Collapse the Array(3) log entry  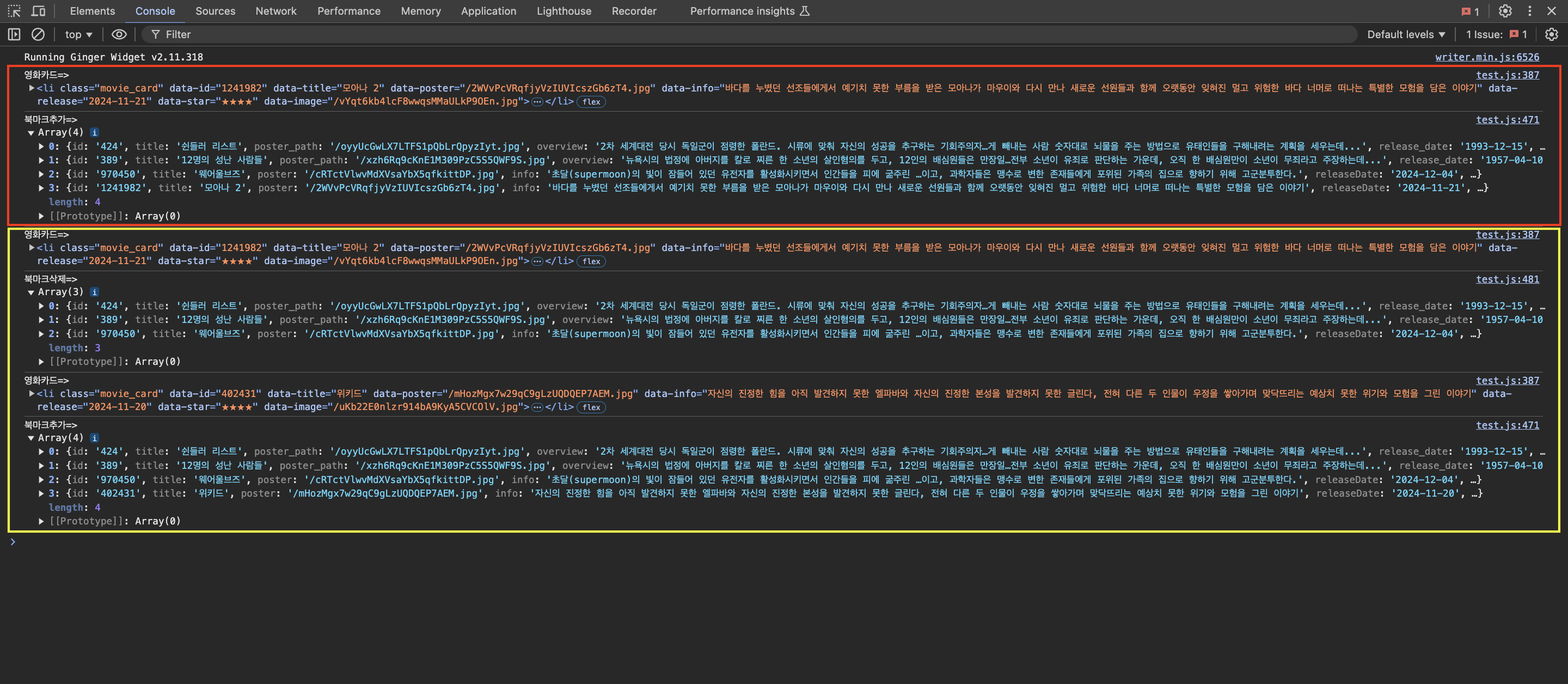(x=30, y=292)
